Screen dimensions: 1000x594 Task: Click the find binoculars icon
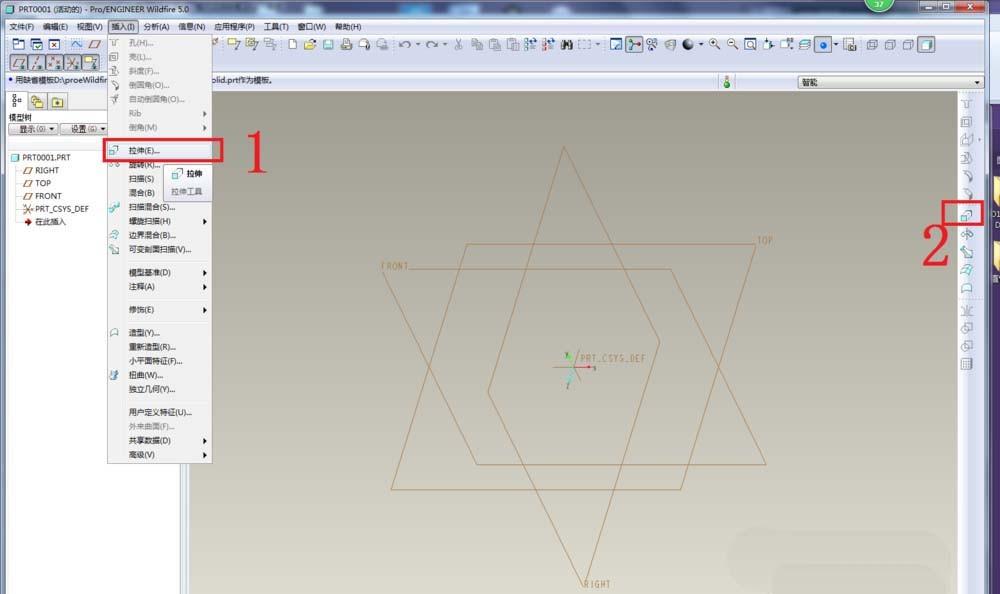tap(566, 44)
